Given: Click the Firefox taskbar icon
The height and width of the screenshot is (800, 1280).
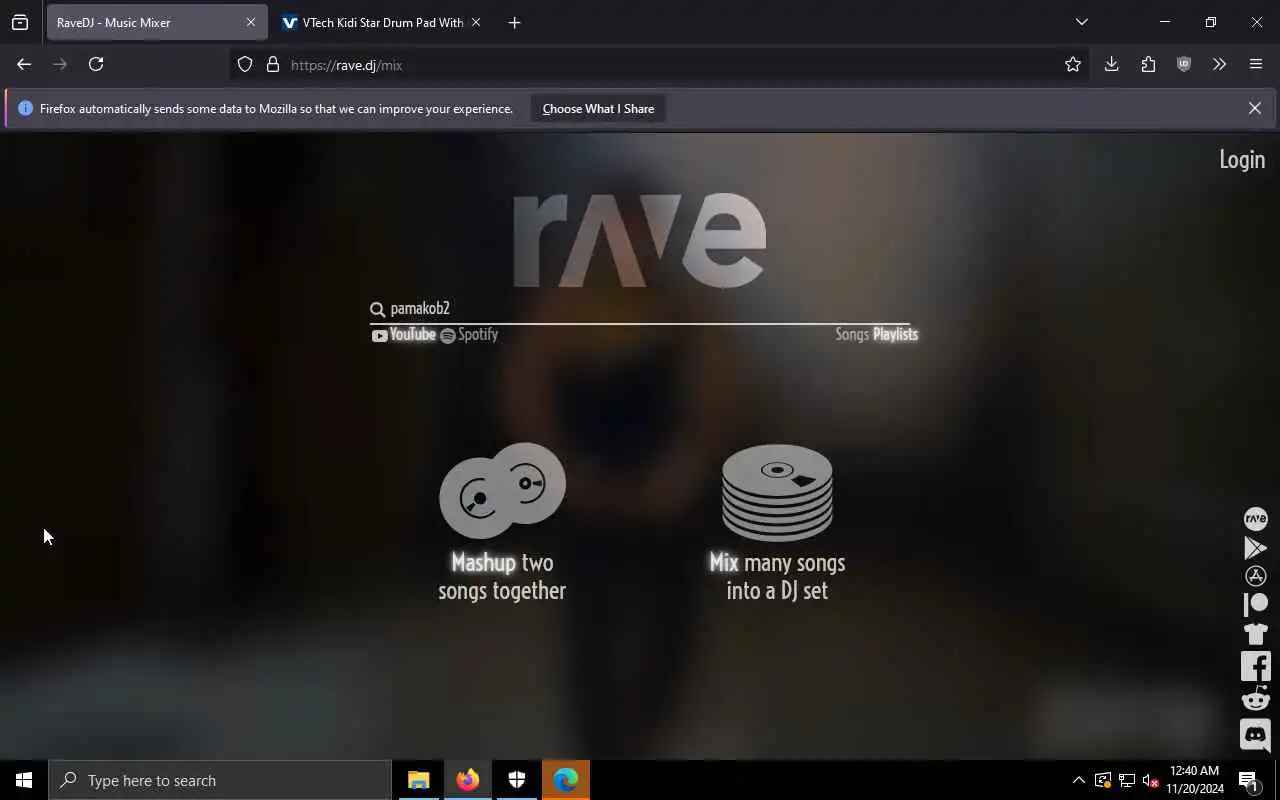Looking at the screenshot, I should pyautogui.click(x=467, y=780).
